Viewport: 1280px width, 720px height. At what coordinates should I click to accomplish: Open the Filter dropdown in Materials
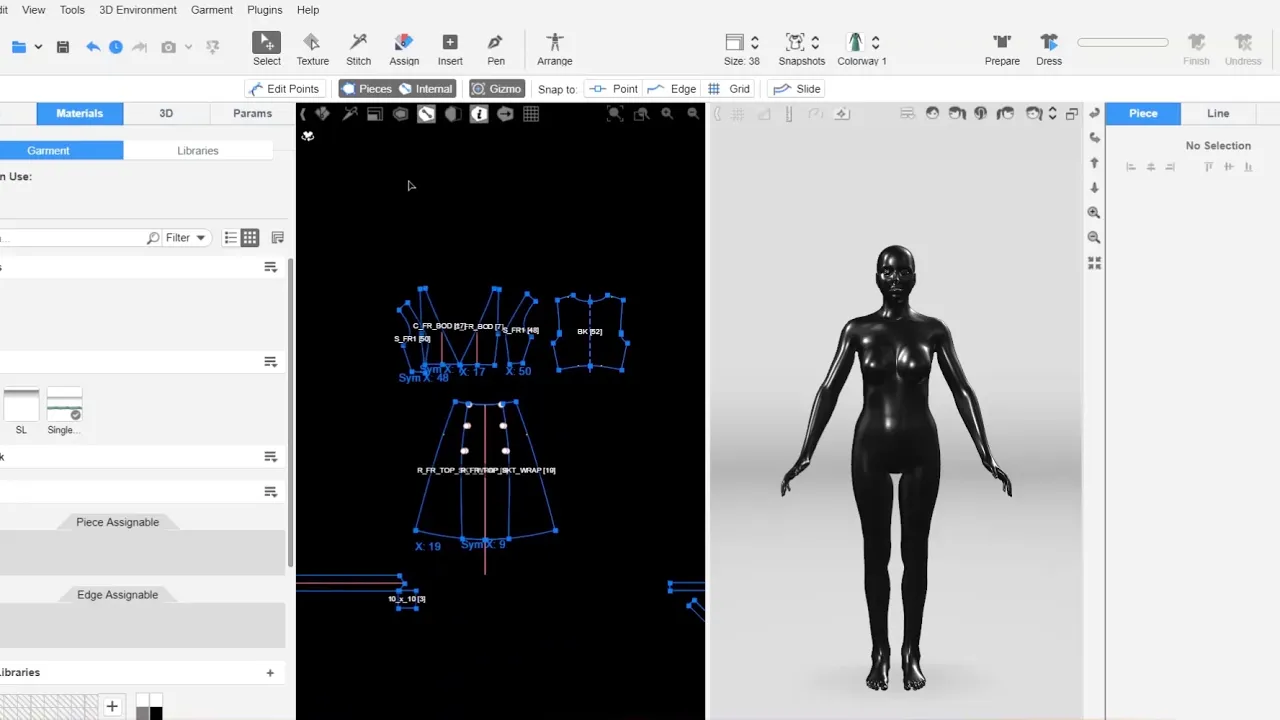click(x=185, y=238)
